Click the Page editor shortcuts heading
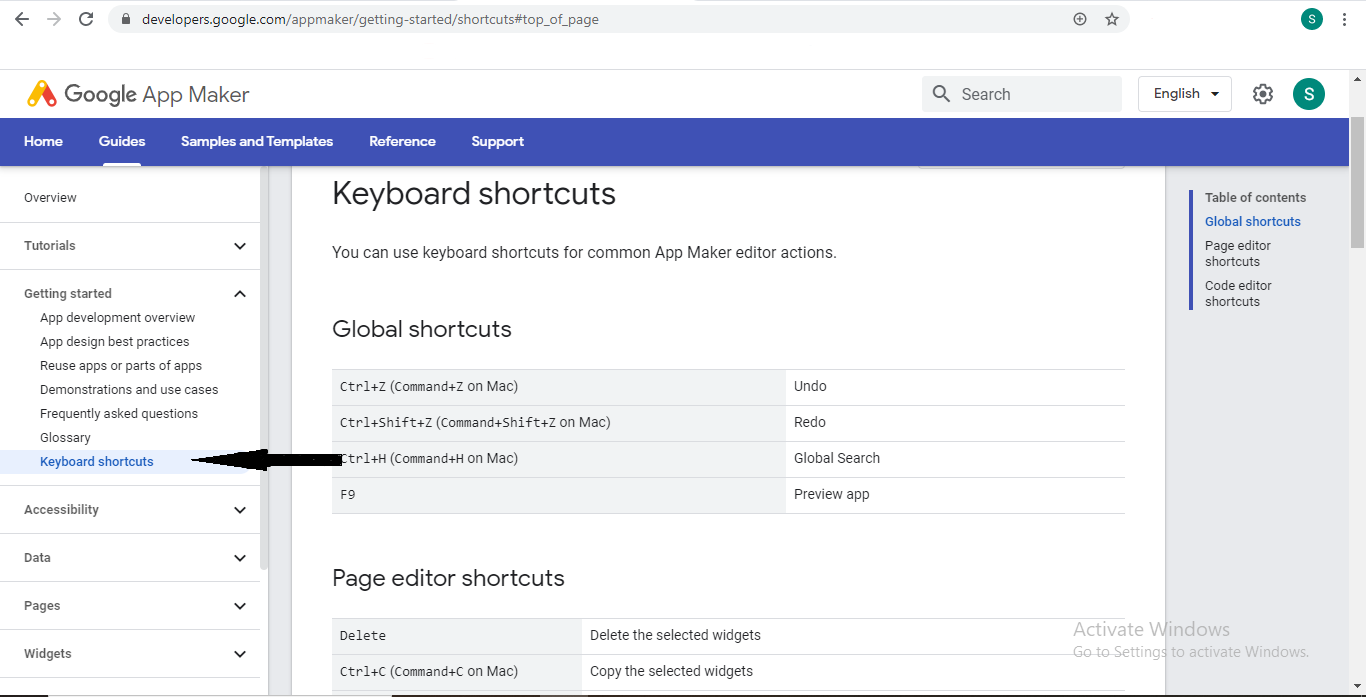1366x697 pixels. click(x=448, y=578)
